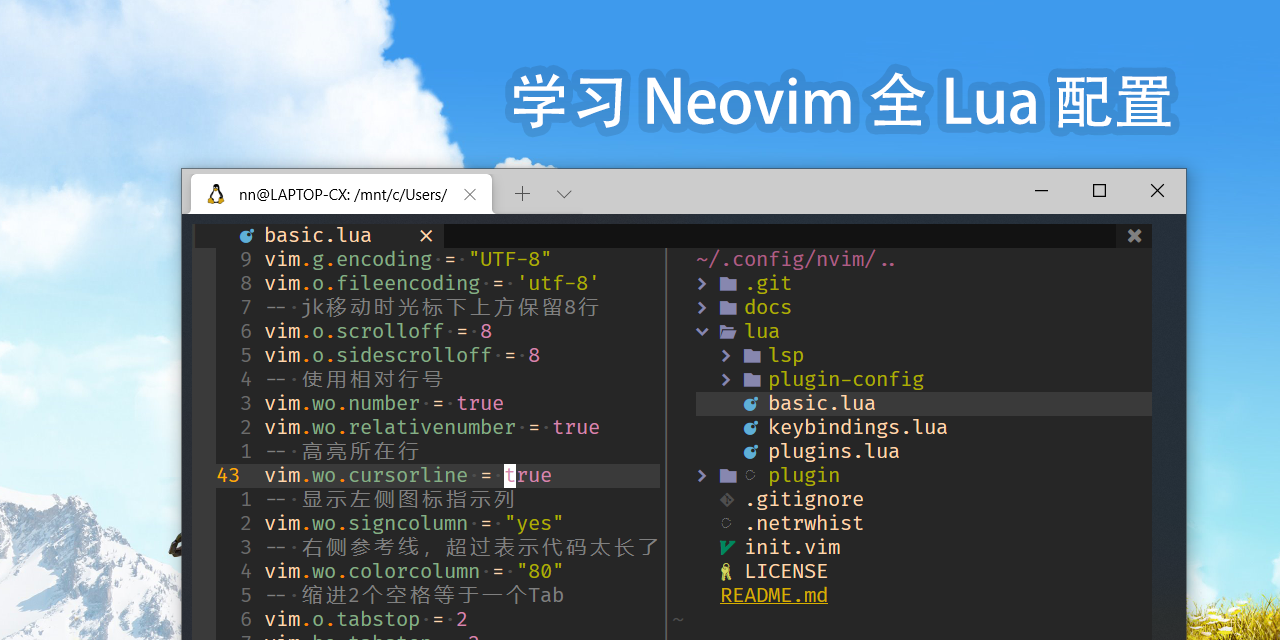The image size is (1280, 640).
Task: Click the .git folder icon
Action: 728,284
